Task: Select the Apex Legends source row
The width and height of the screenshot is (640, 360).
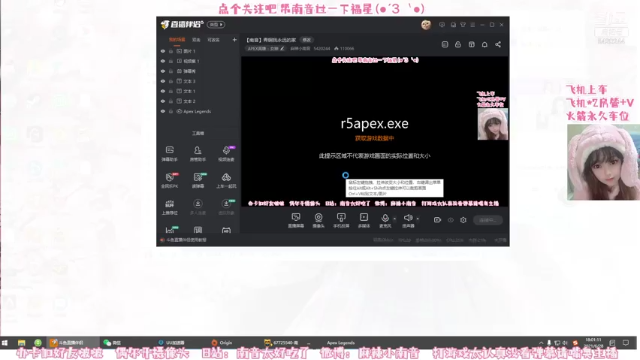Action: [199, 111]
